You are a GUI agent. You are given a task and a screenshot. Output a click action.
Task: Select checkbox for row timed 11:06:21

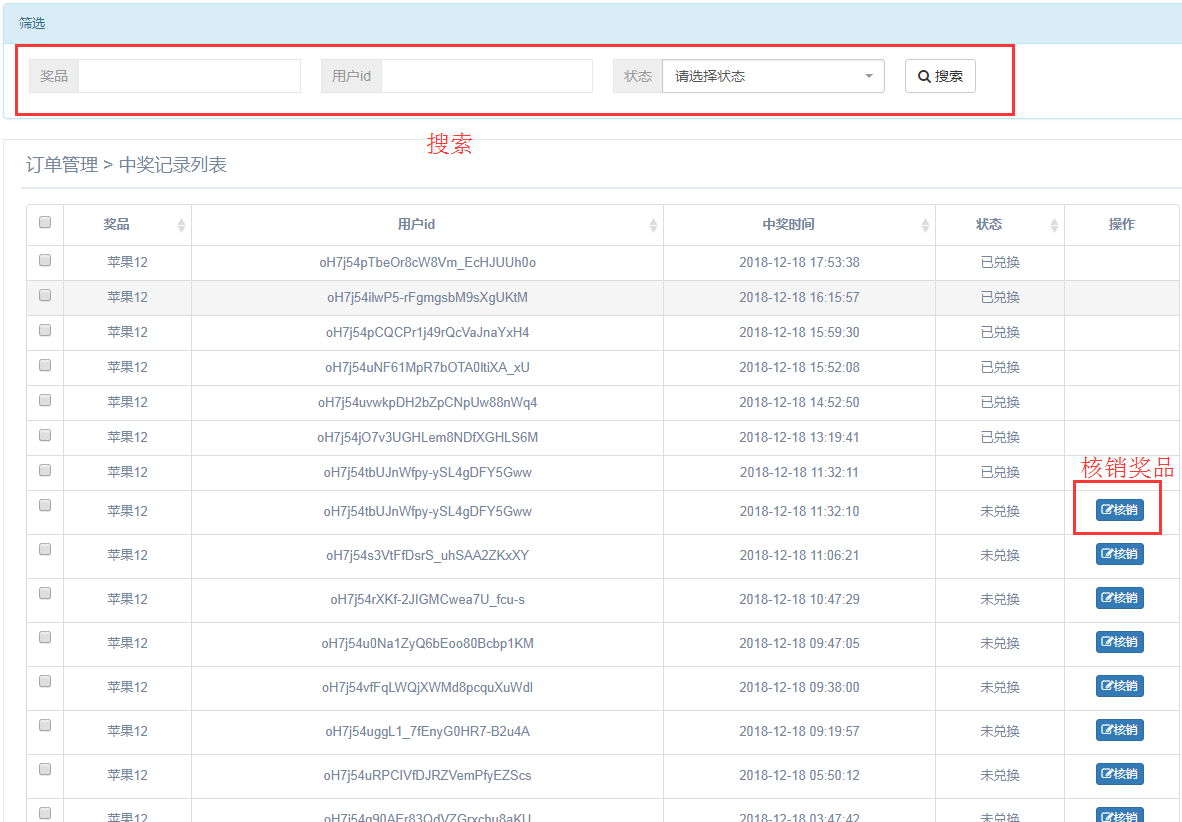point(45,549)
